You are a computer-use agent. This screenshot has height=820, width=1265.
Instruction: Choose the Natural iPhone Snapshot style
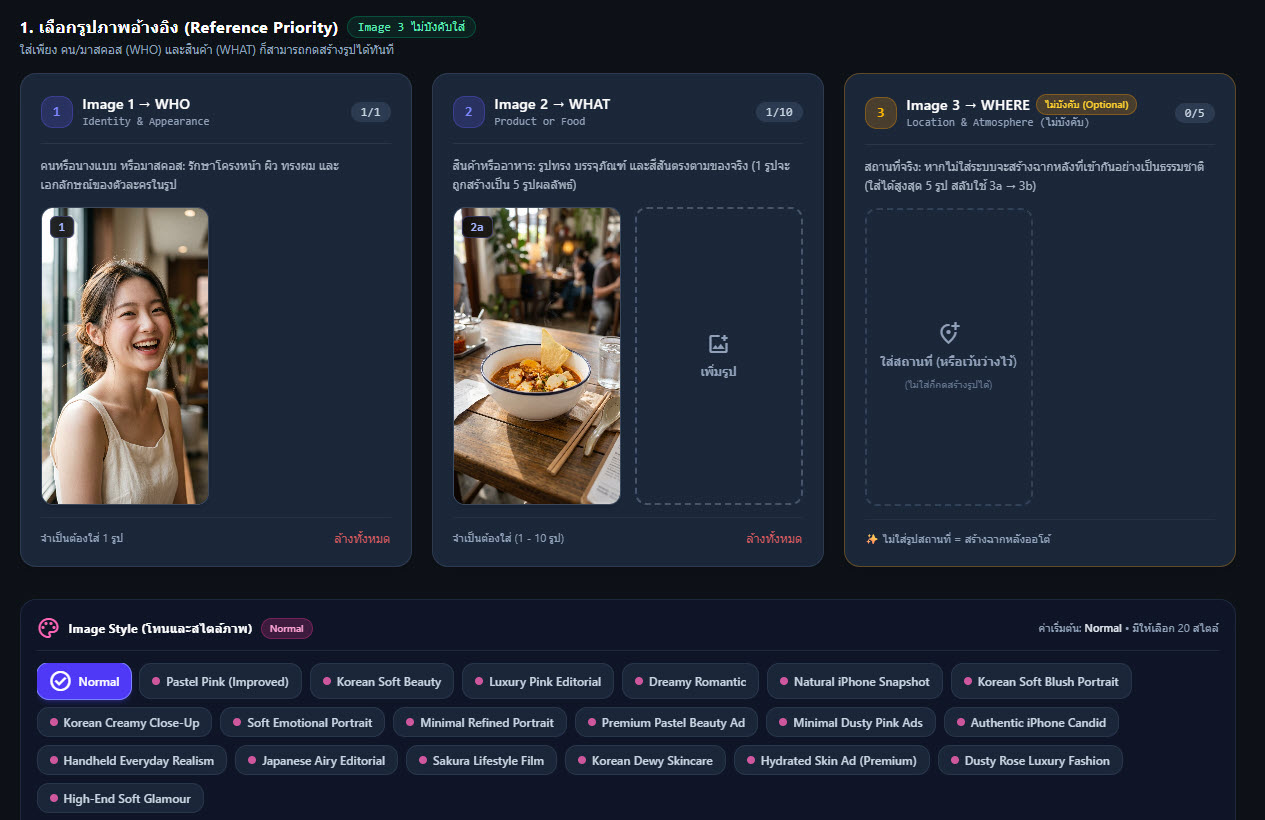point(855,681)
